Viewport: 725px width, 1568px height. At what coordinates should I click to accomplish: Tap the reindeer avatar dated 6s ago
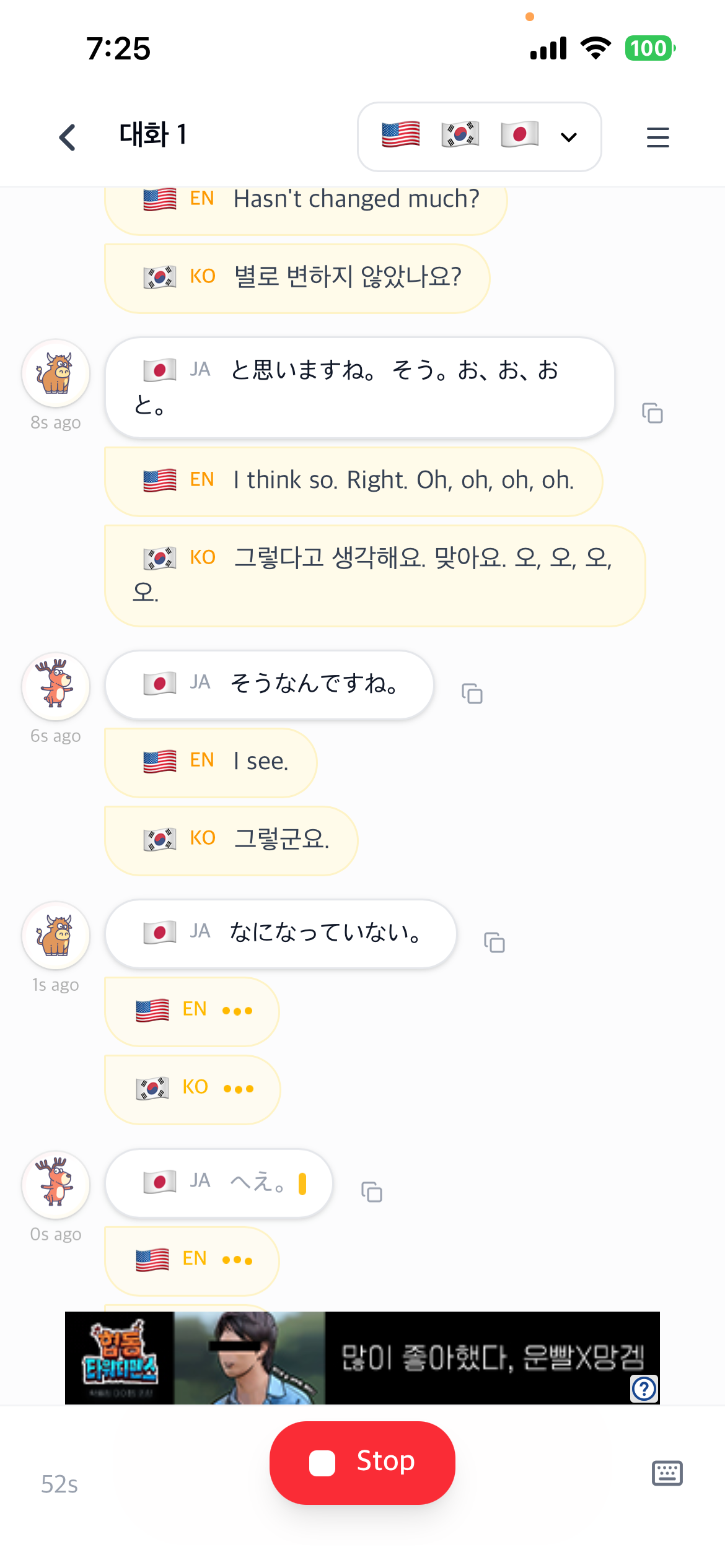click(x=56, y=686)
